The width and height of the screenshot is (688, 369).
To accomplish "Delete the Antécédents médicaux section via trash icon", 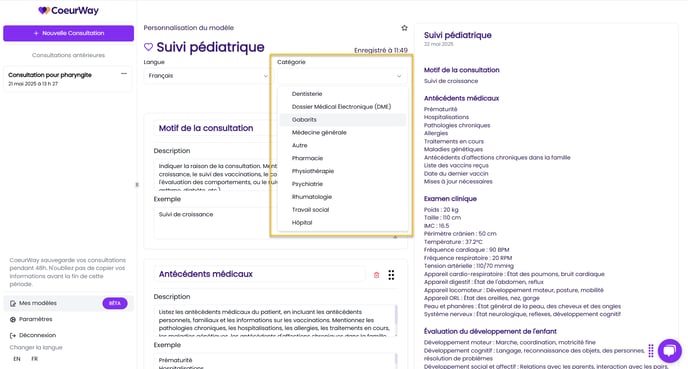I will (x=376, y=275).
